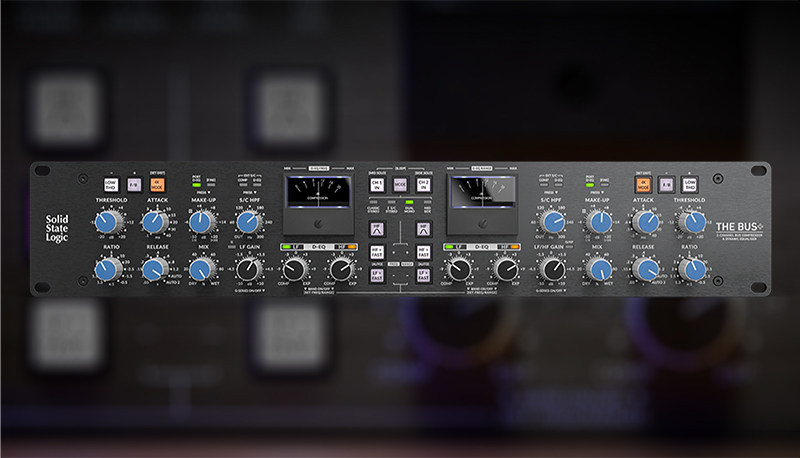The width and height of the screenshot is (800, 458).
Task: Click the right channel D-EQ HF band knob
Action: (x=506, y=269)
